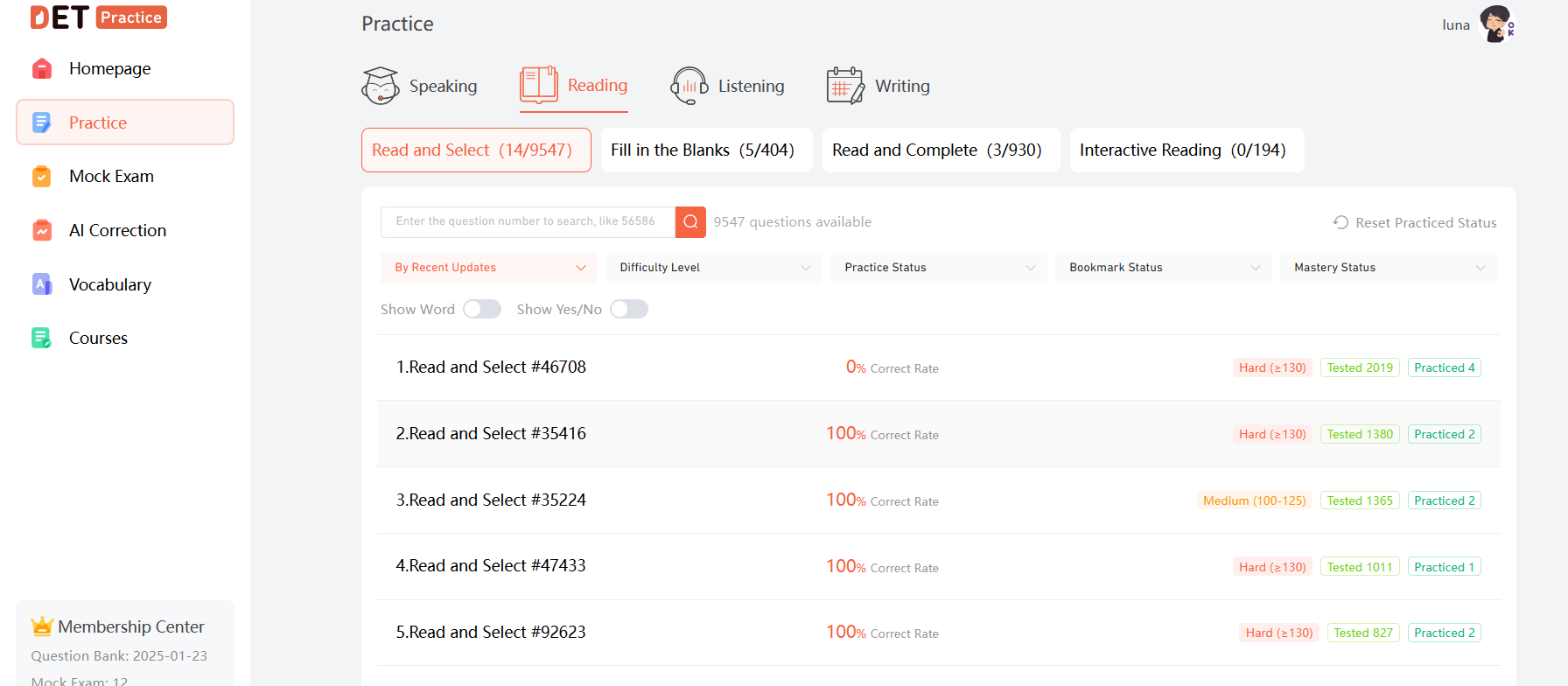Viewport: 1568px width, 686px height.
Task: Expand the Practice Status filter
Action: click(x=939, y=268)
